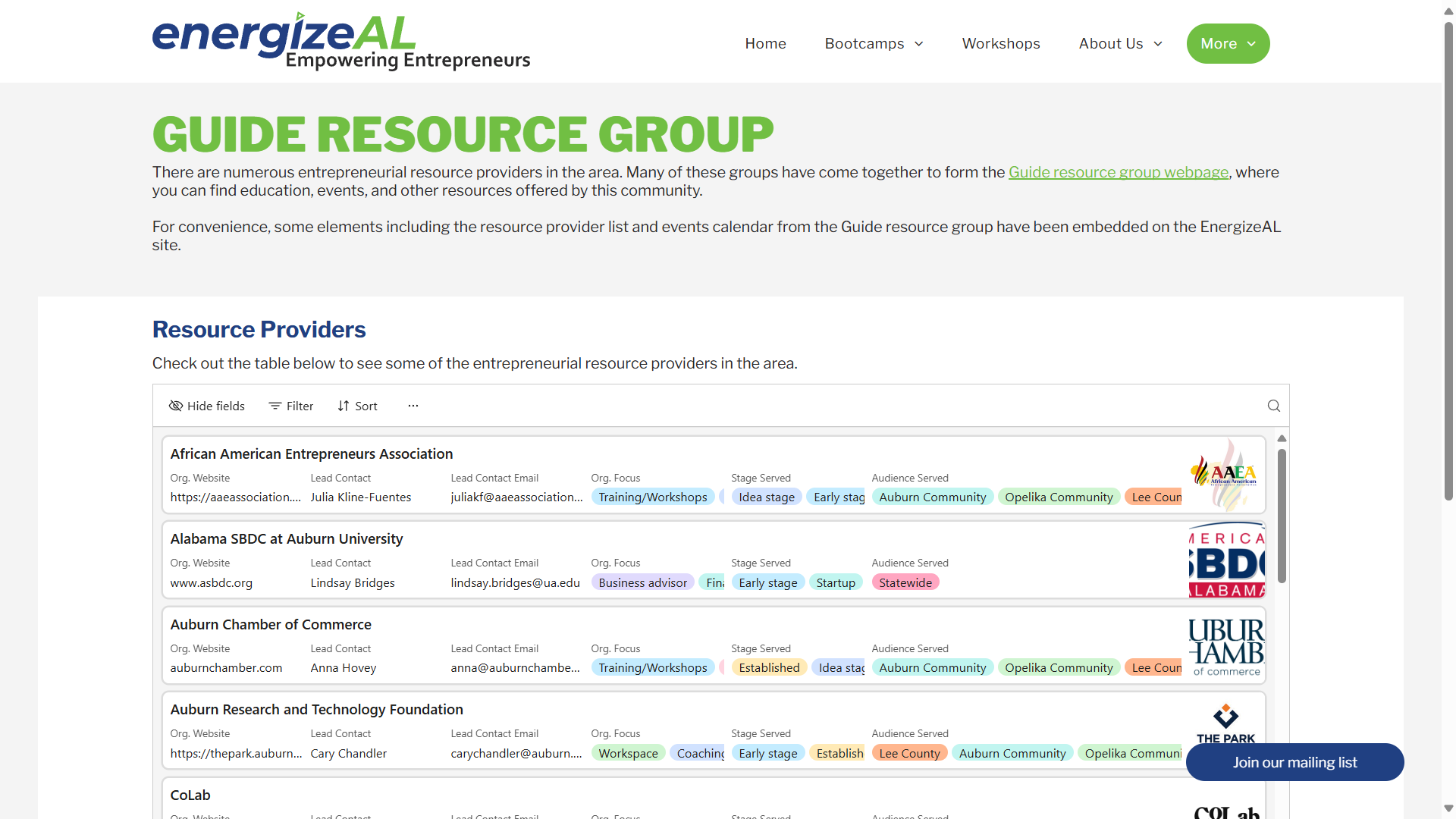Open the Workshops menu item

(1001, 44)
